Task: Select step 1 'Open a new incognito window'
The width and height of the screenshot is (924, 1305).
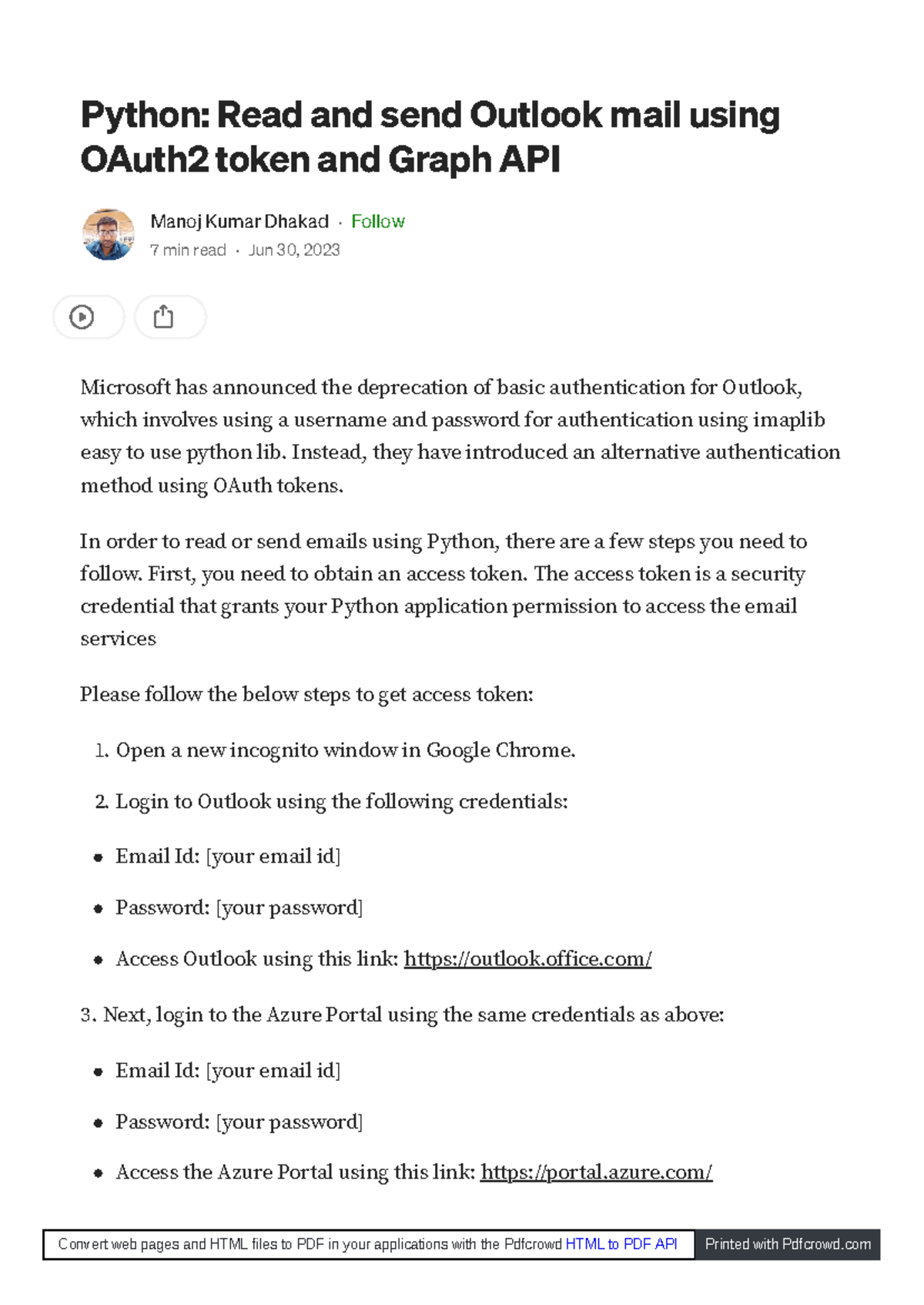Action: [x=345, y=750]
